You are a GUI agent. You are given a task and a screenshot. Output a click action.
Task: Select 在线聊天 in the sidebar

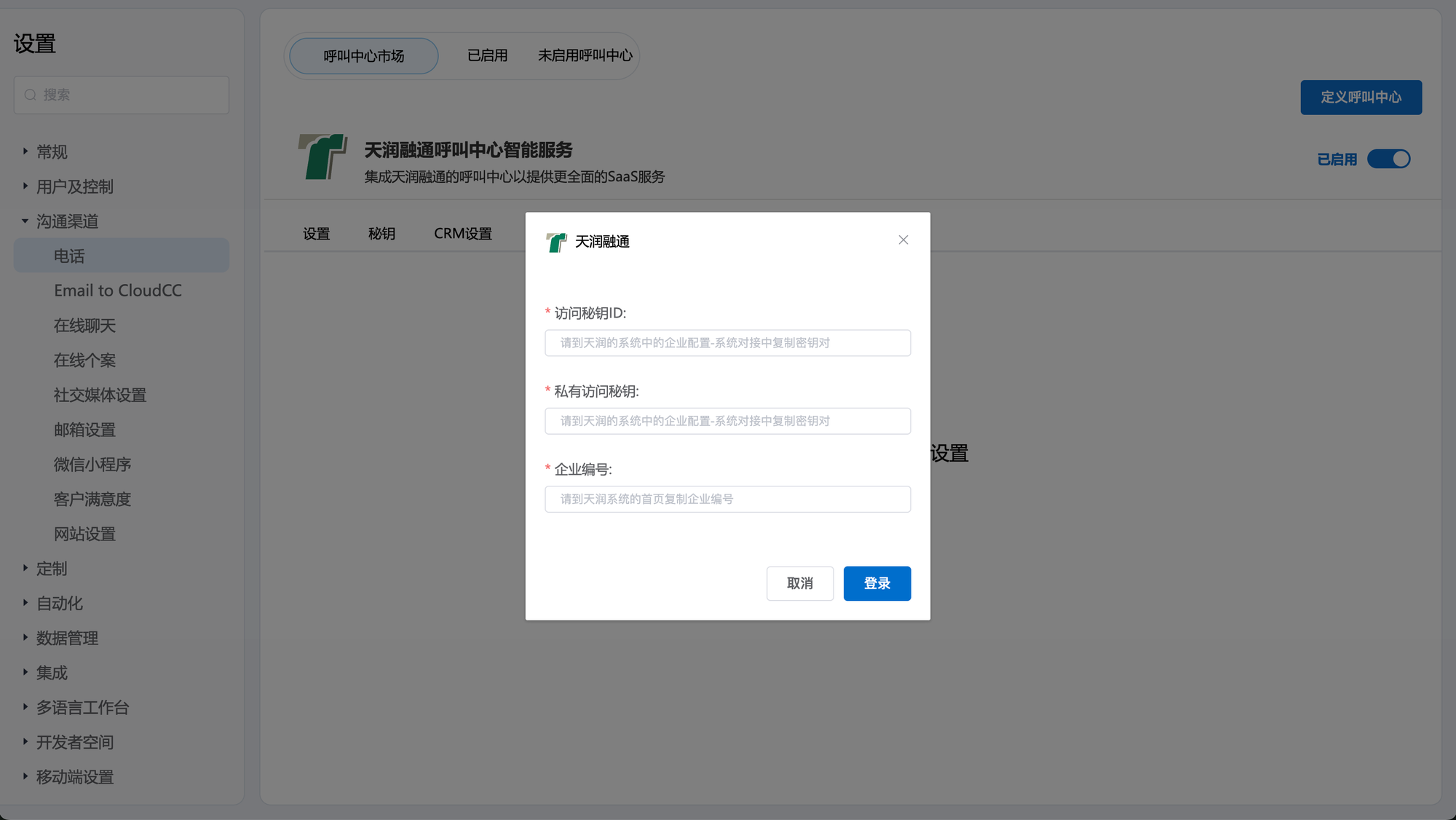coord(84,326)
